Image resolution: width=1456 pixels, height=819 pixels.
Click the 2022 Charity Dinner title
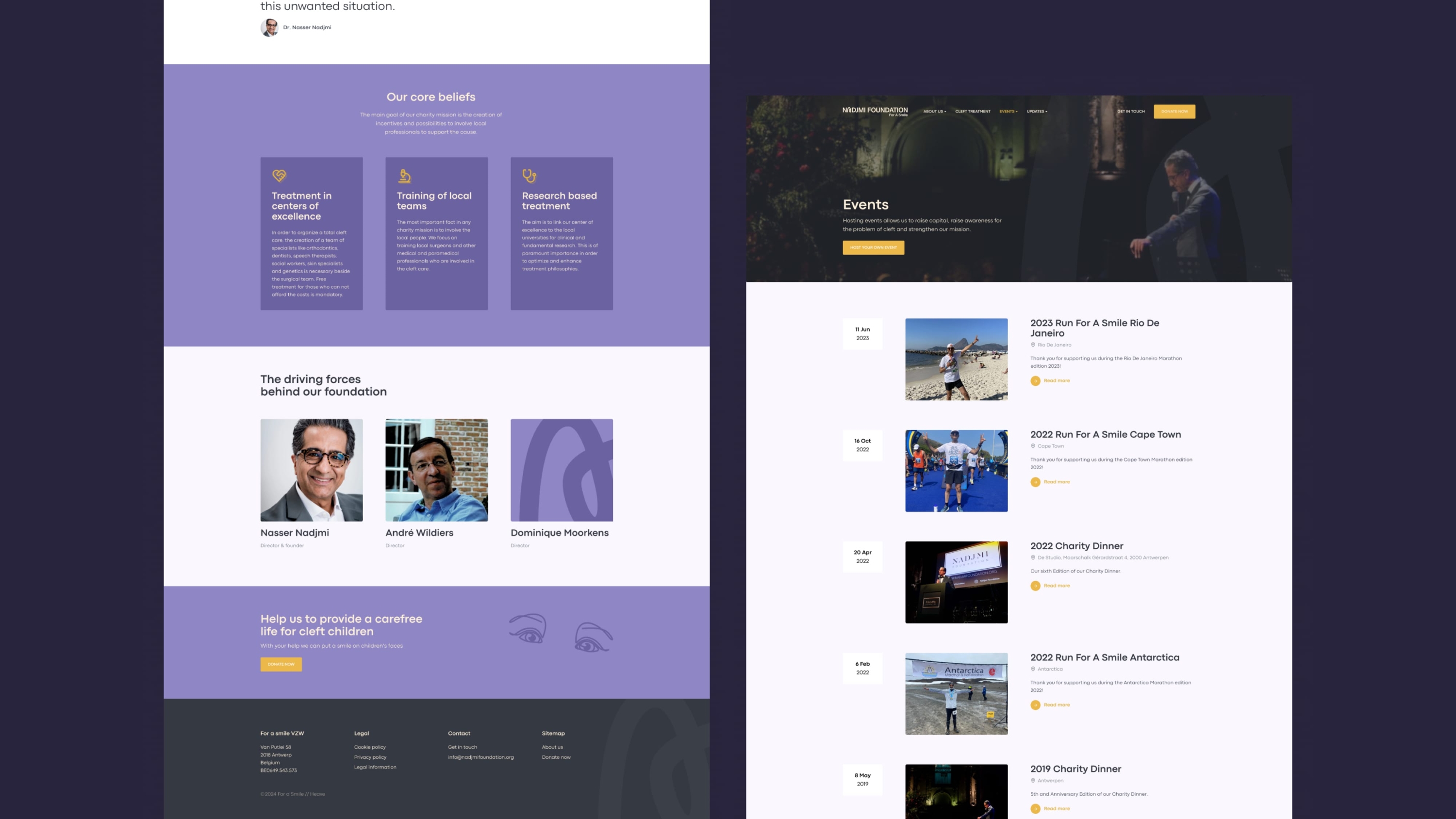click(x=1076, y=546)
